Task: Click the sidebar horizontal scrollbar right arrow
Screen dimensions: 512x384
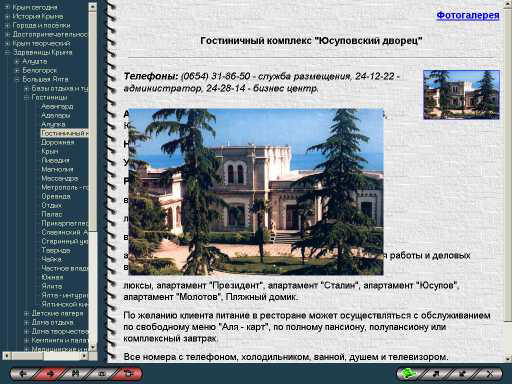Action: (x=85, y=356)
